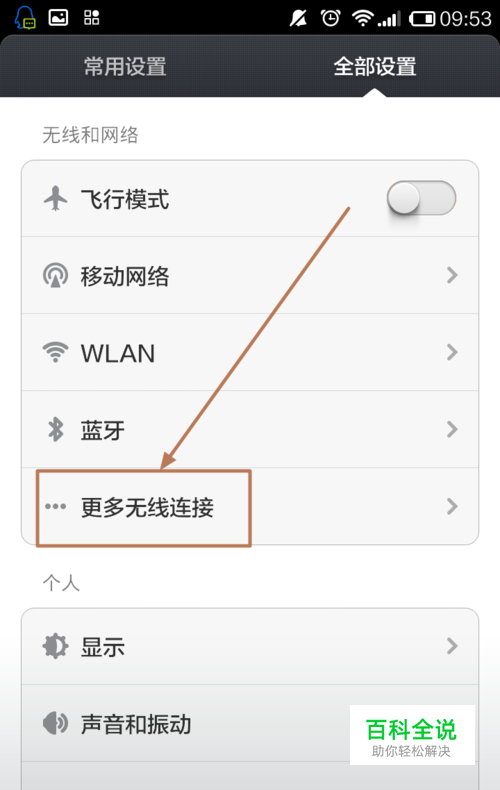The image size is (500, 790).
Task: Tap the sound speaker icon
Action: click(x=55, y=723)
